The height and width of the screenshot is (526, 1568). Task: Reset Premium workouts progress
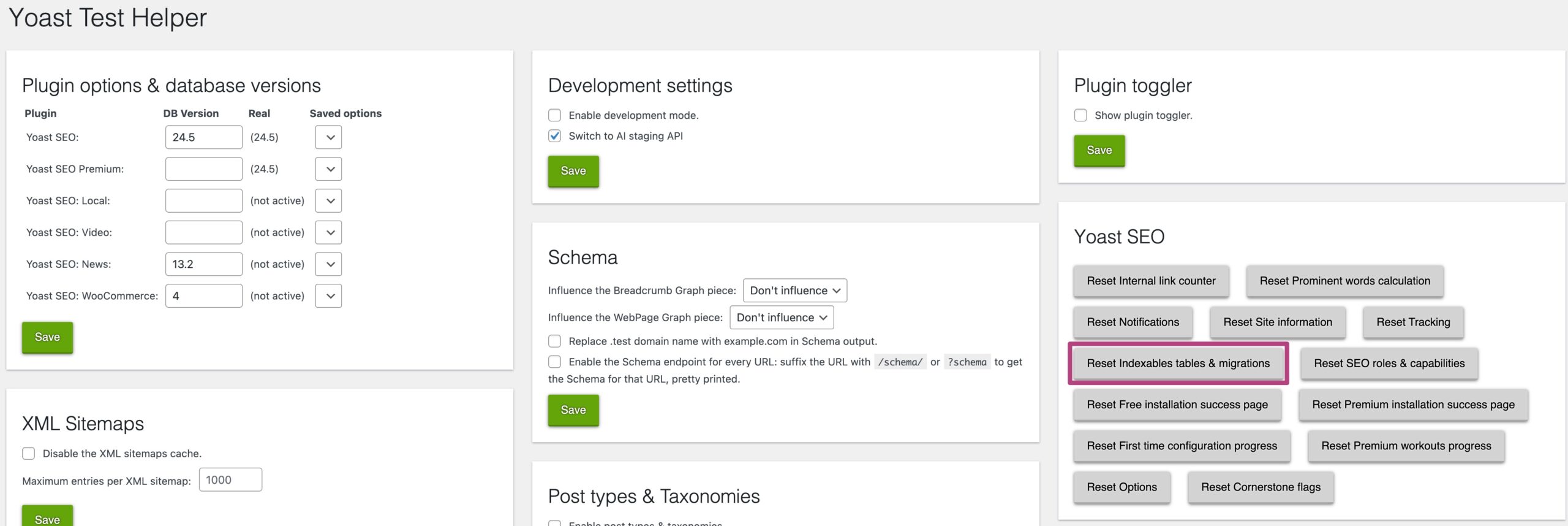pyautogui.click(x=1405, y=446)
